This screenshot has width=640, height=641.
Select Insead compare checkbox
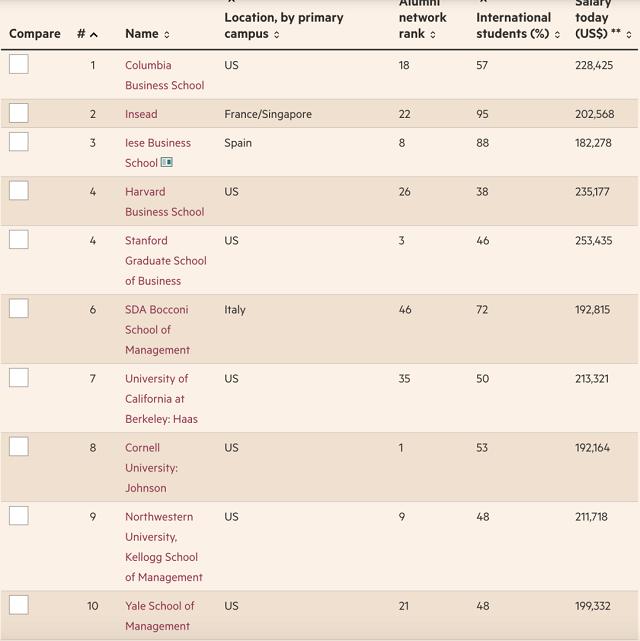(x=19, y=113)
